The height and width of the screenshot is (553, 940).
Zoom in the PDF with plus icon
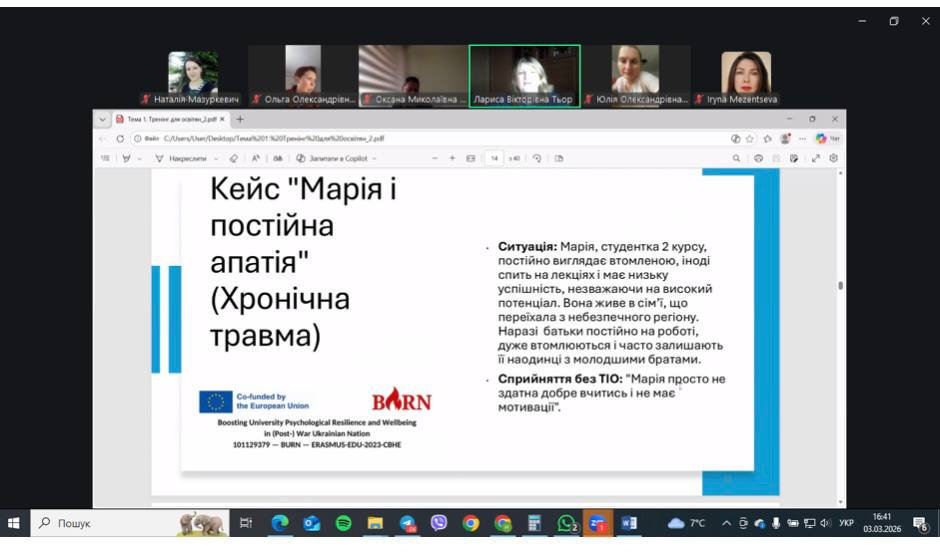[453, 158]
